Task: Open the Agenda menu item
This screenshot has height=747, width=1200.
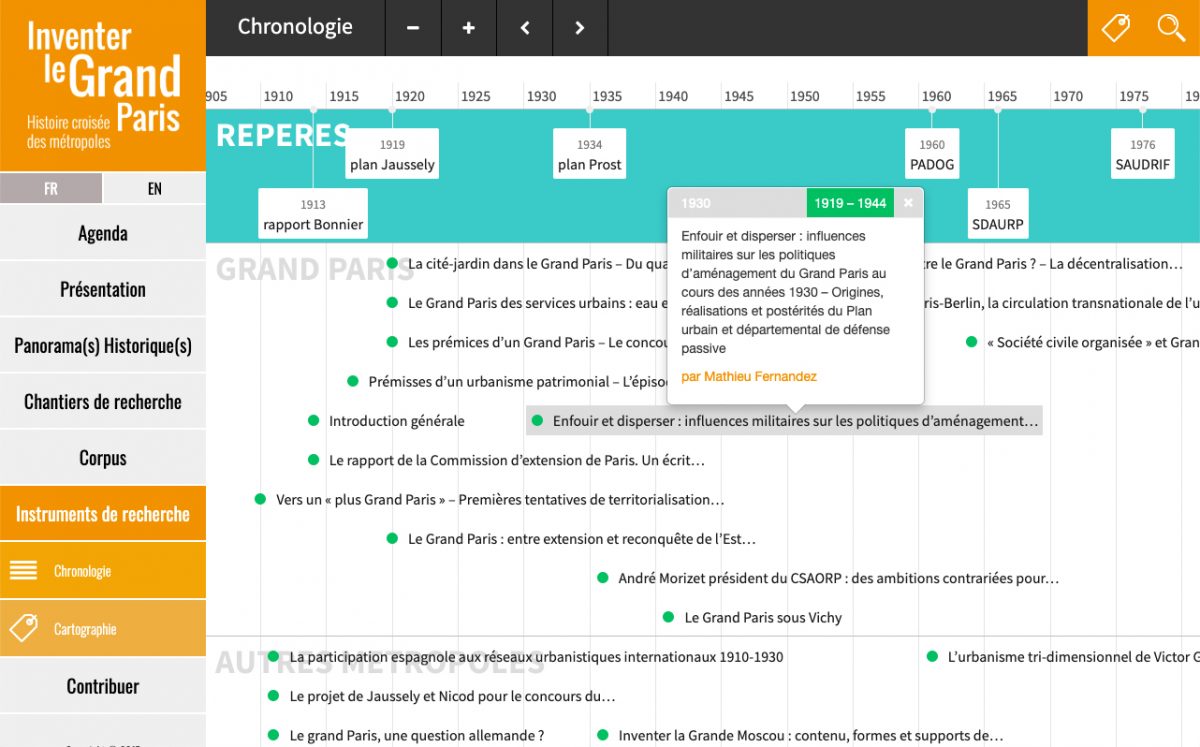Action: click(103, 233)
